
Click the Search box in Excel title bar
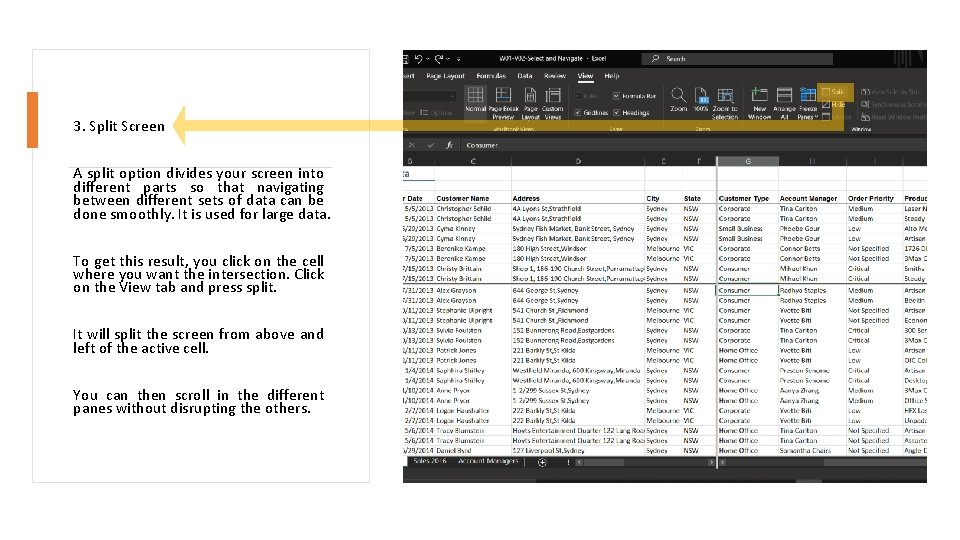pos(737,59)
